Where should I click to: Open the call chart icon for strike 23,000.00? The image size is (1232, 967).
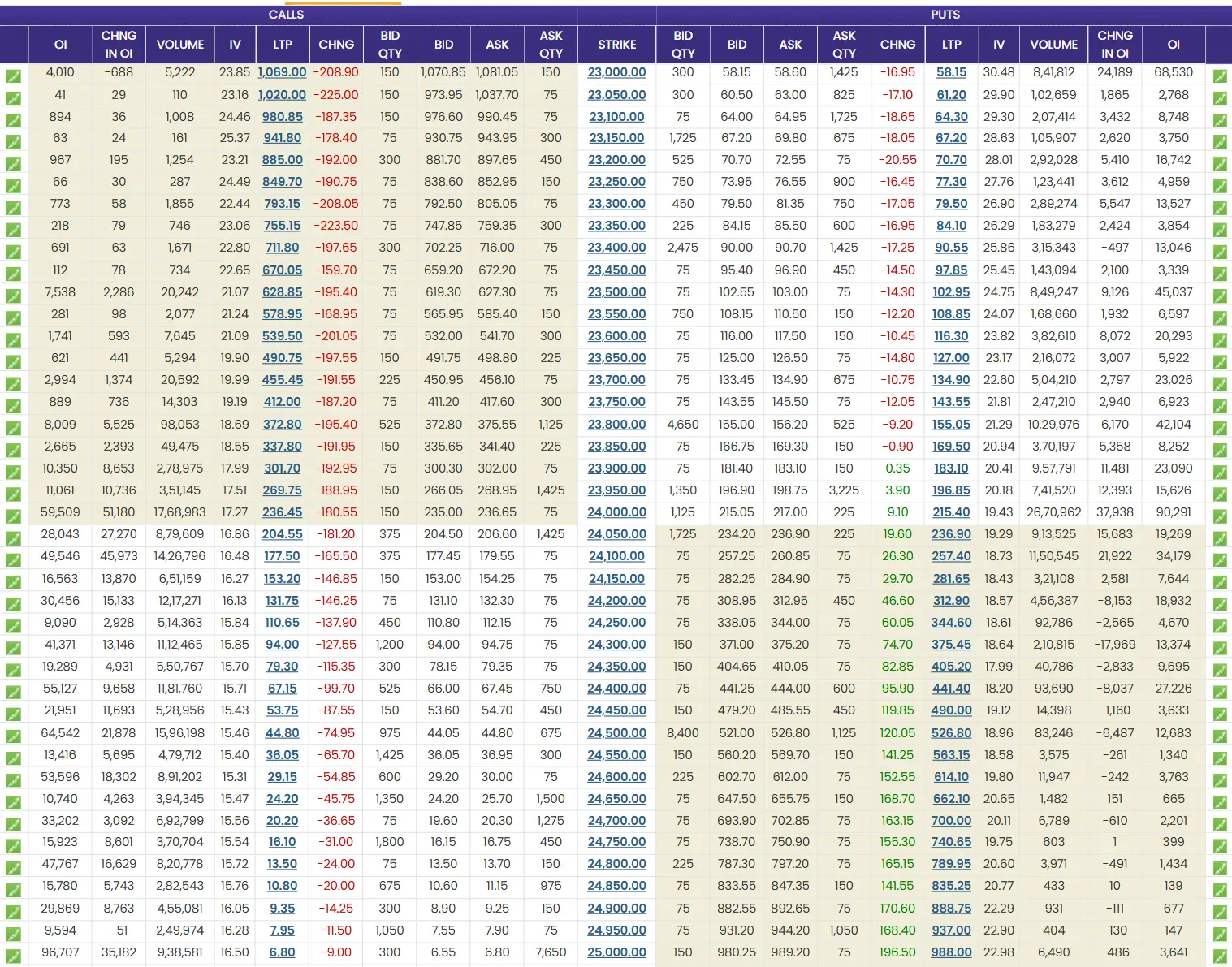coord(13,76)
